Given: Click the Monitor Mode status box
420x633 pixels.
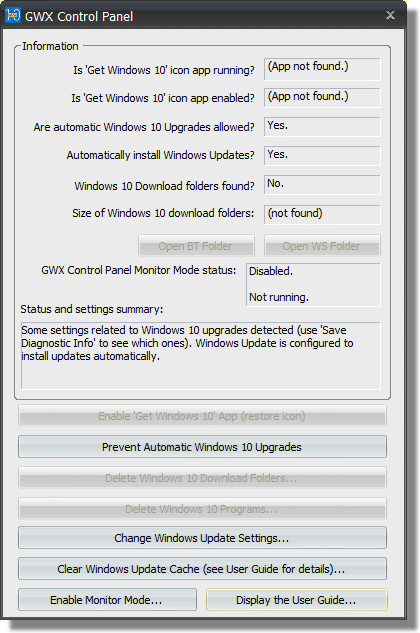Looking at the screenshot, I should pyautogui.click(x=313, y=285).
